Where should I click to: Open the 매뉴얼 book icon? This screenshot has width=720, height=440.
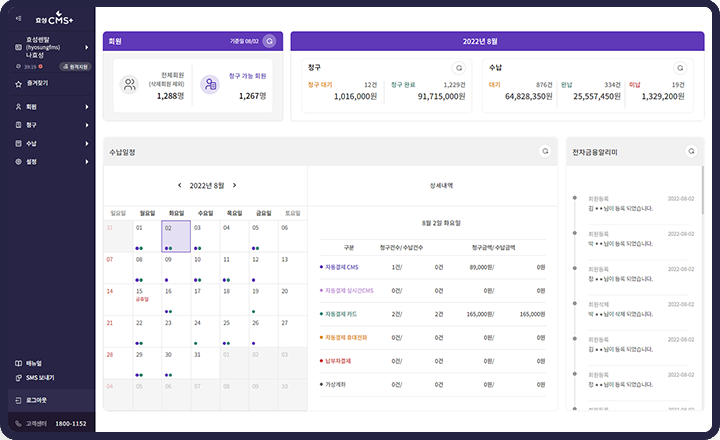pyautogui.click(x=18, y=363)
